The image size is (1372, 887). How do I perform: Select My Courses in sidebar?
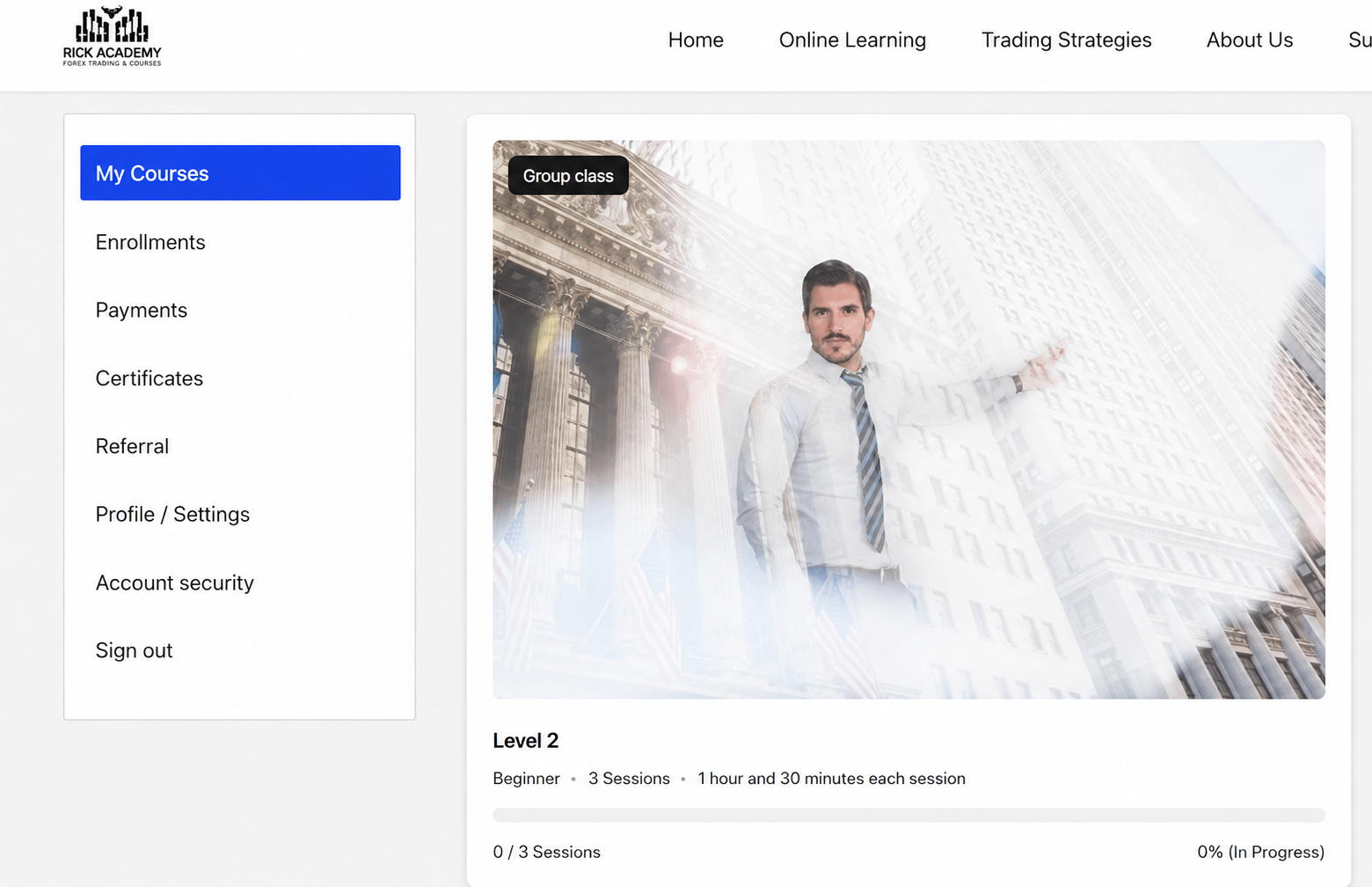pyautogui.click(x=240, y=172)
